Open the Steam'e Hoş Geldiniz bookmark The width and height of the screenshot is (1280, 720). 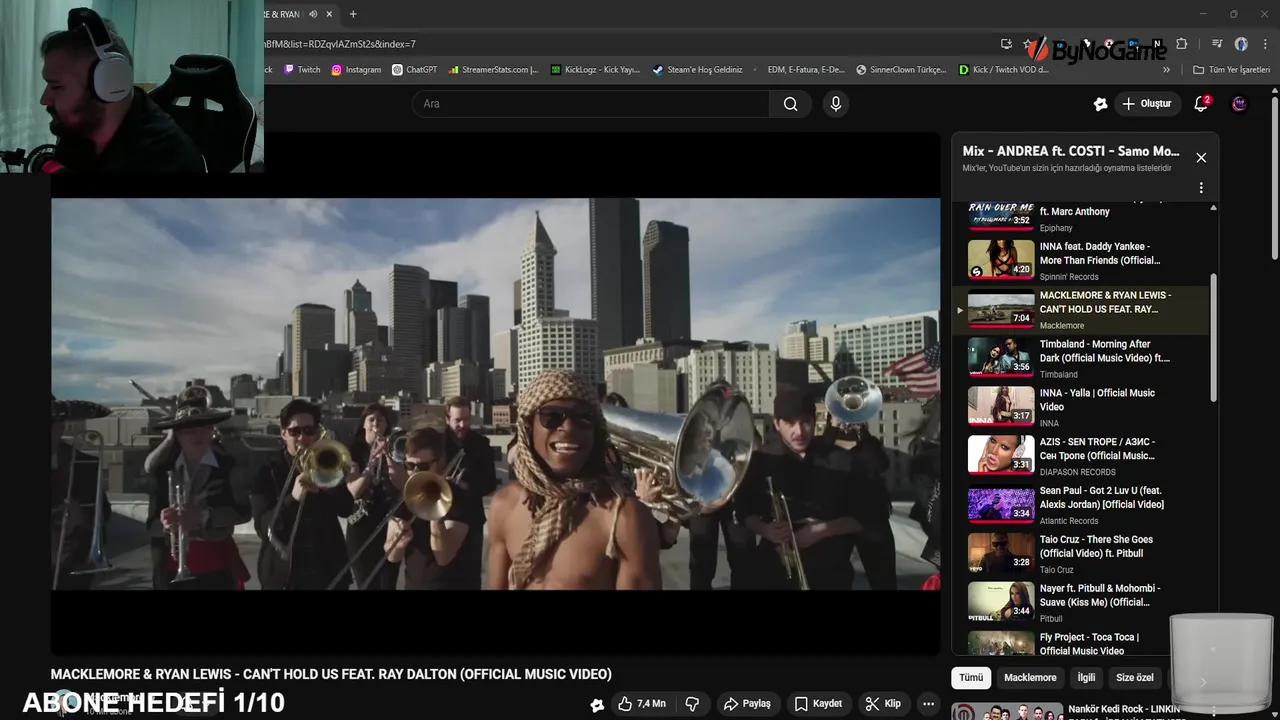(x=697, y=70)
